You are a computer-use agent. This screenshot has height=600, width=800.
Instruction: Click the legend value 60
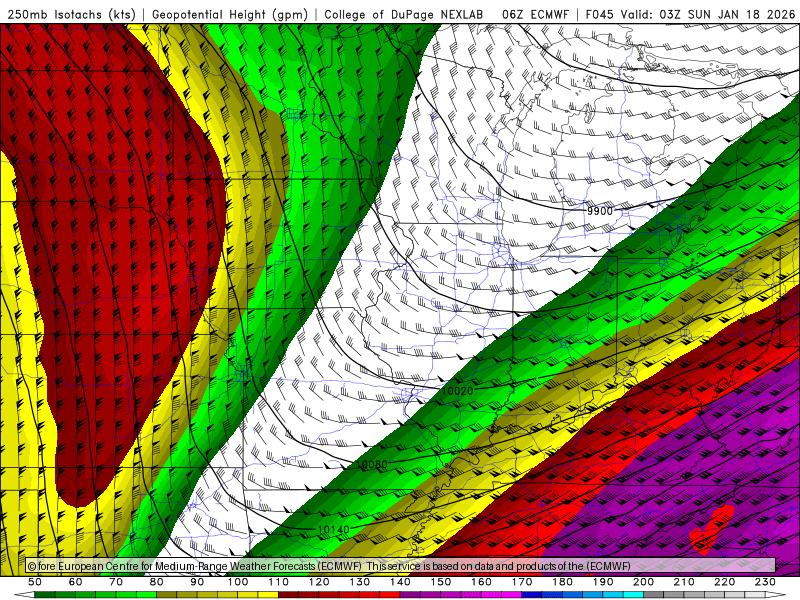(76, 582)
